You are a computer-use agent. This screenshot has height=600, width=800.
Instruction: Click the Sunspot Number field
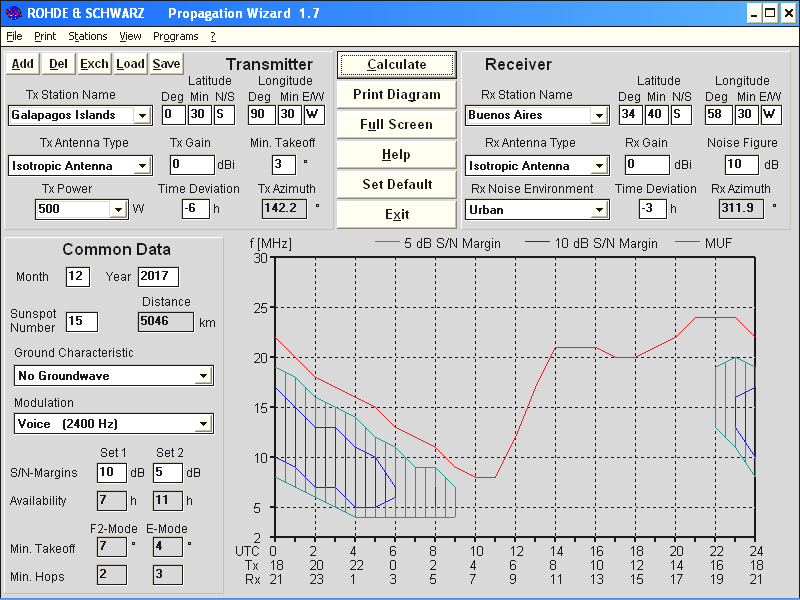coord(82,321)
